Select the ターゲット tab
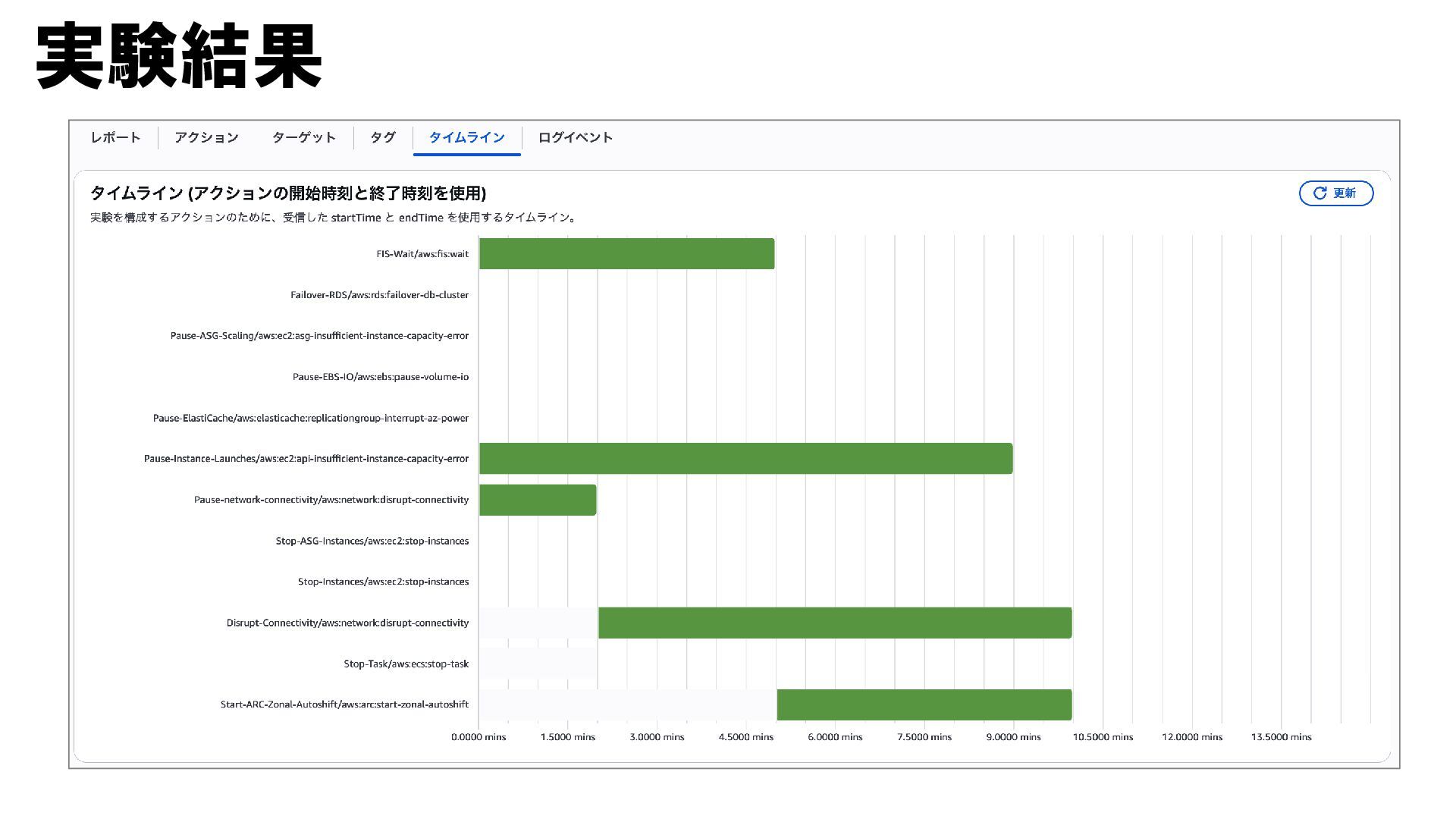This screenshot has width=1456, height=819. pyautogui.click(x=303, y=137)
